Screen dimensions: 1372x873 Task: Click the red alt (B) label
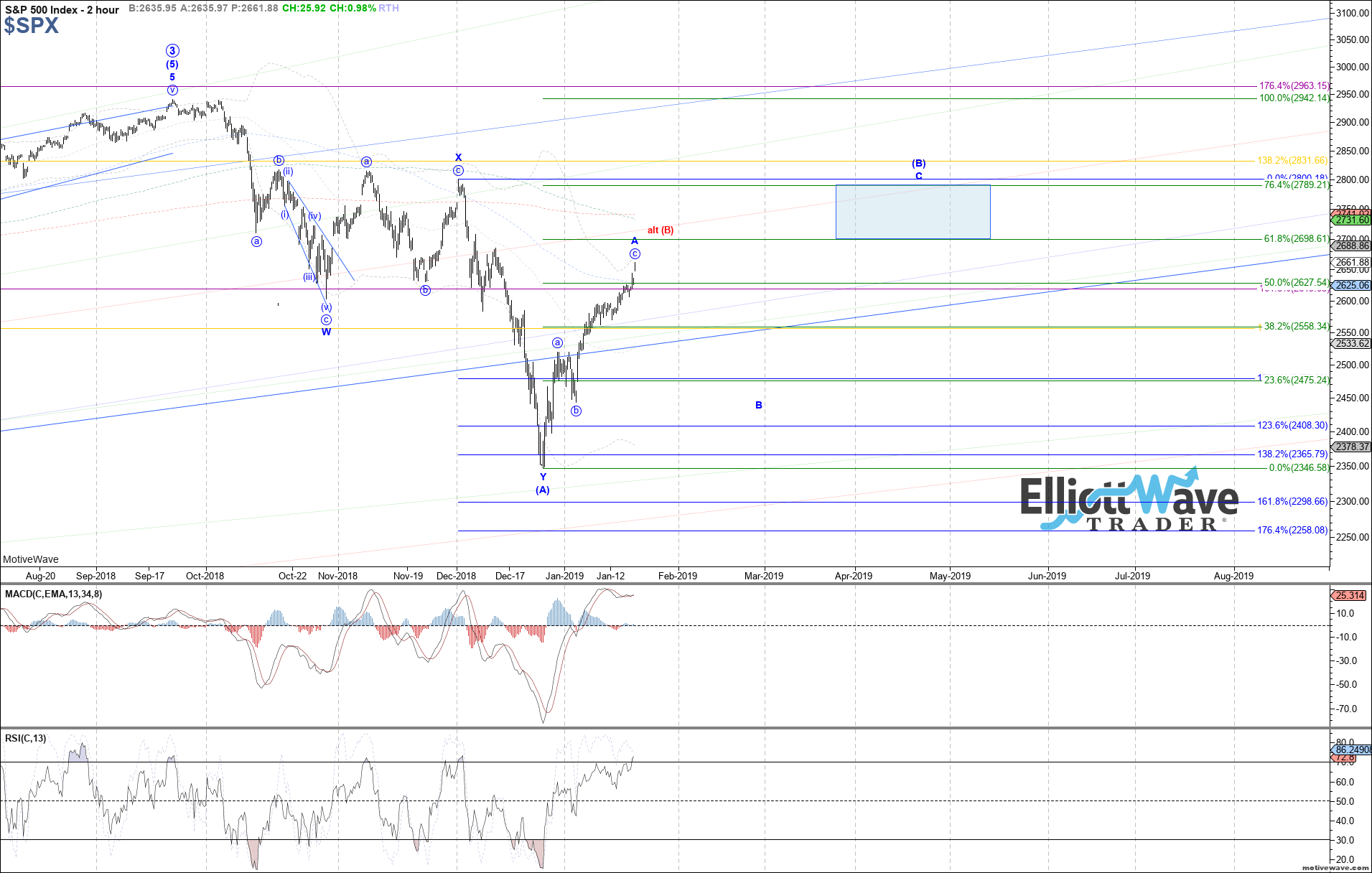[661, 230]
